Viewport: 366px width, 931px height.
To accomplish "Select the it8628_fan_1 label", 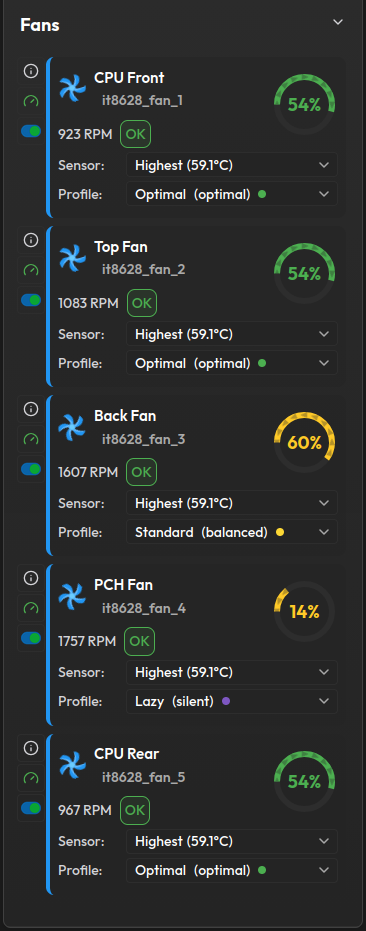I will (143, 101).
